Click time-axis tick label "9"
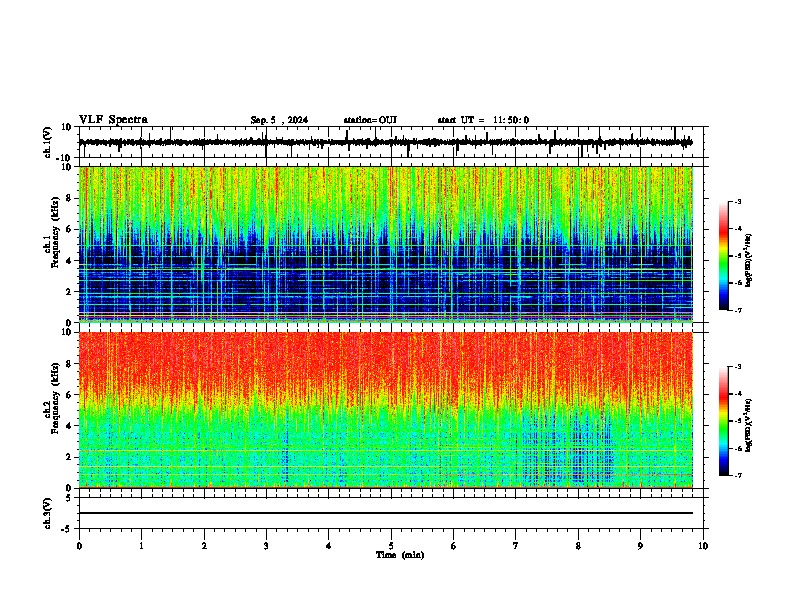The image size is (792, 612). click(x=640, y=546)
